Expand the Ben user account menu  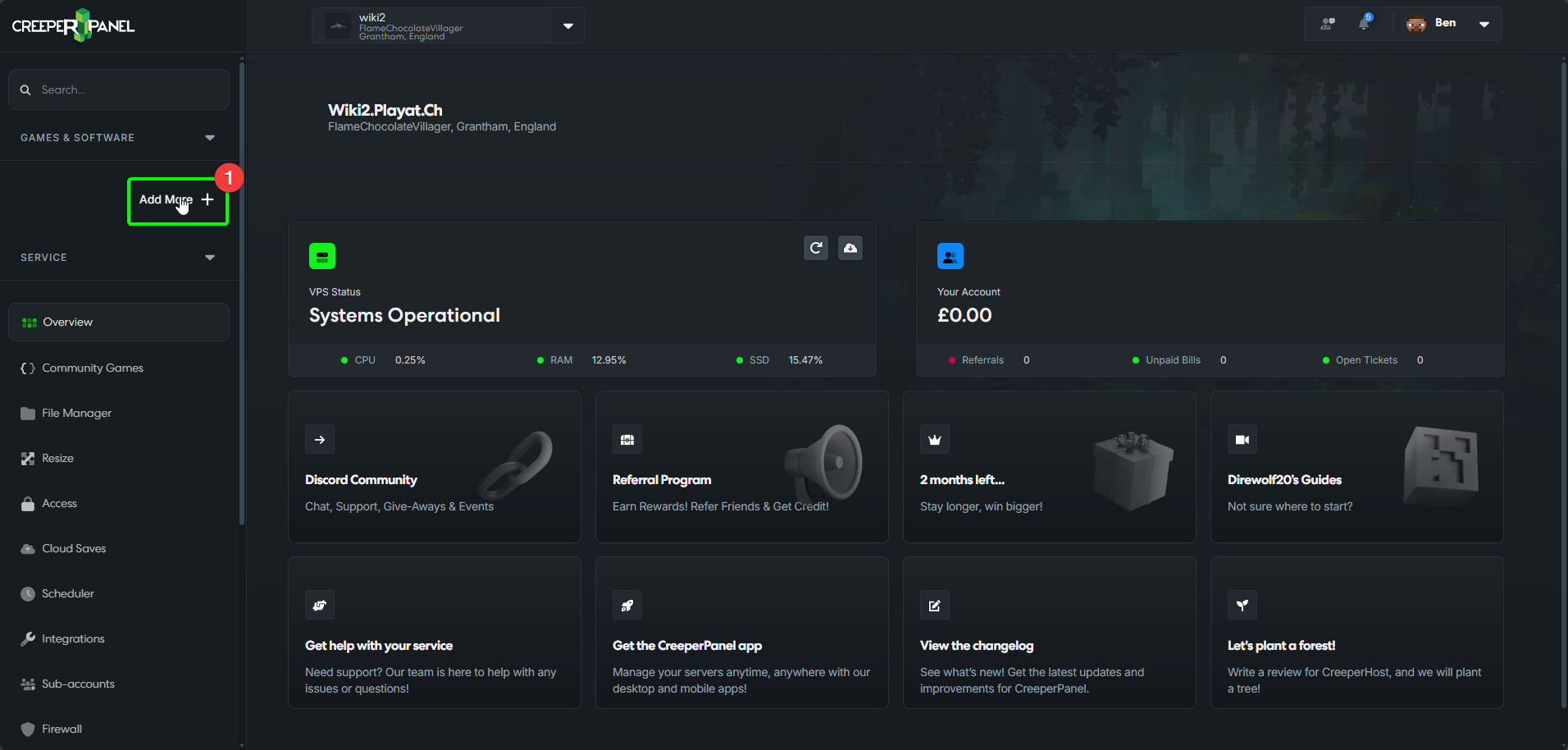click(1484, 24)
